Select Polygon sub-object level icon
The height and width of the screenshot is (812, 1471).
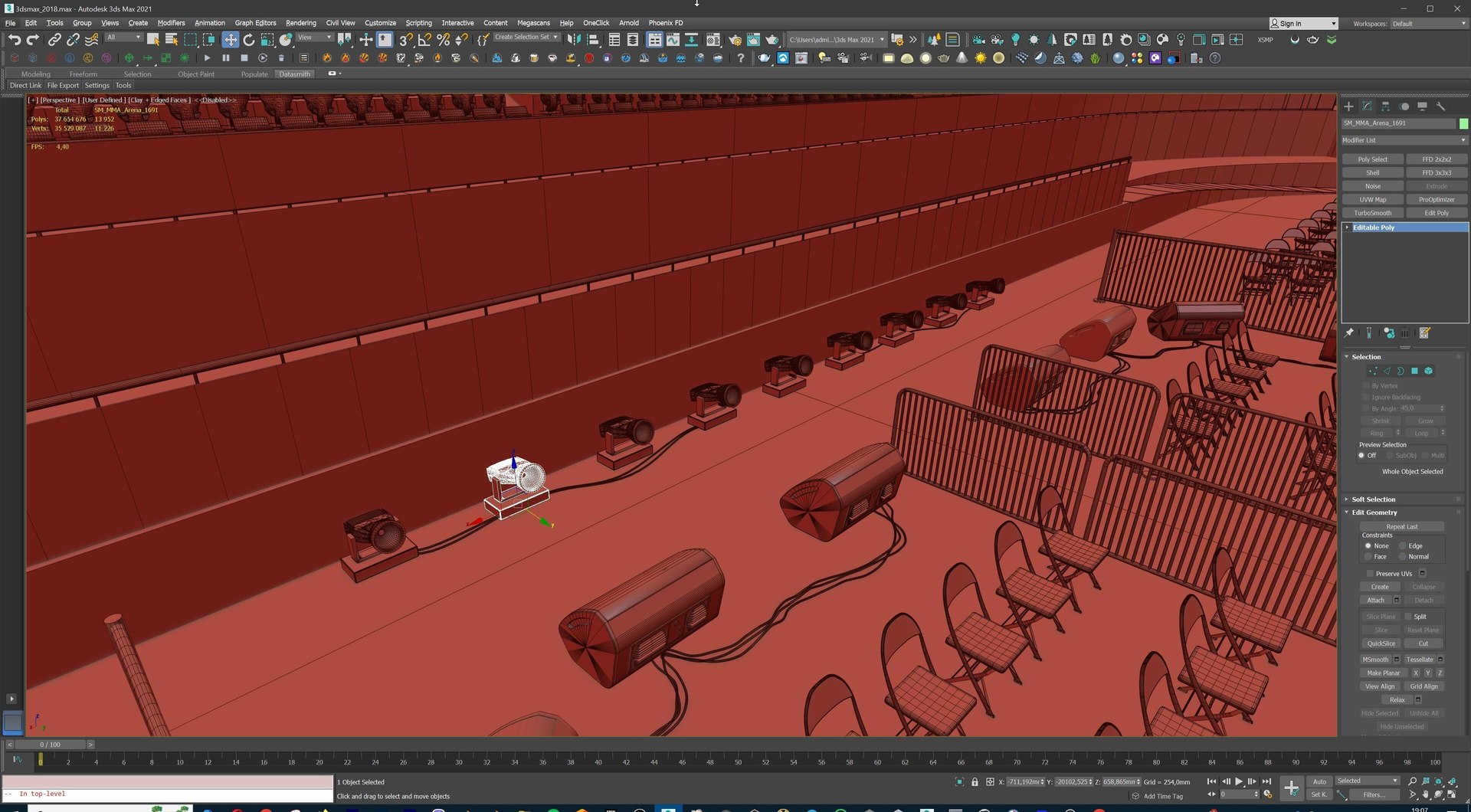[1414, 371]
